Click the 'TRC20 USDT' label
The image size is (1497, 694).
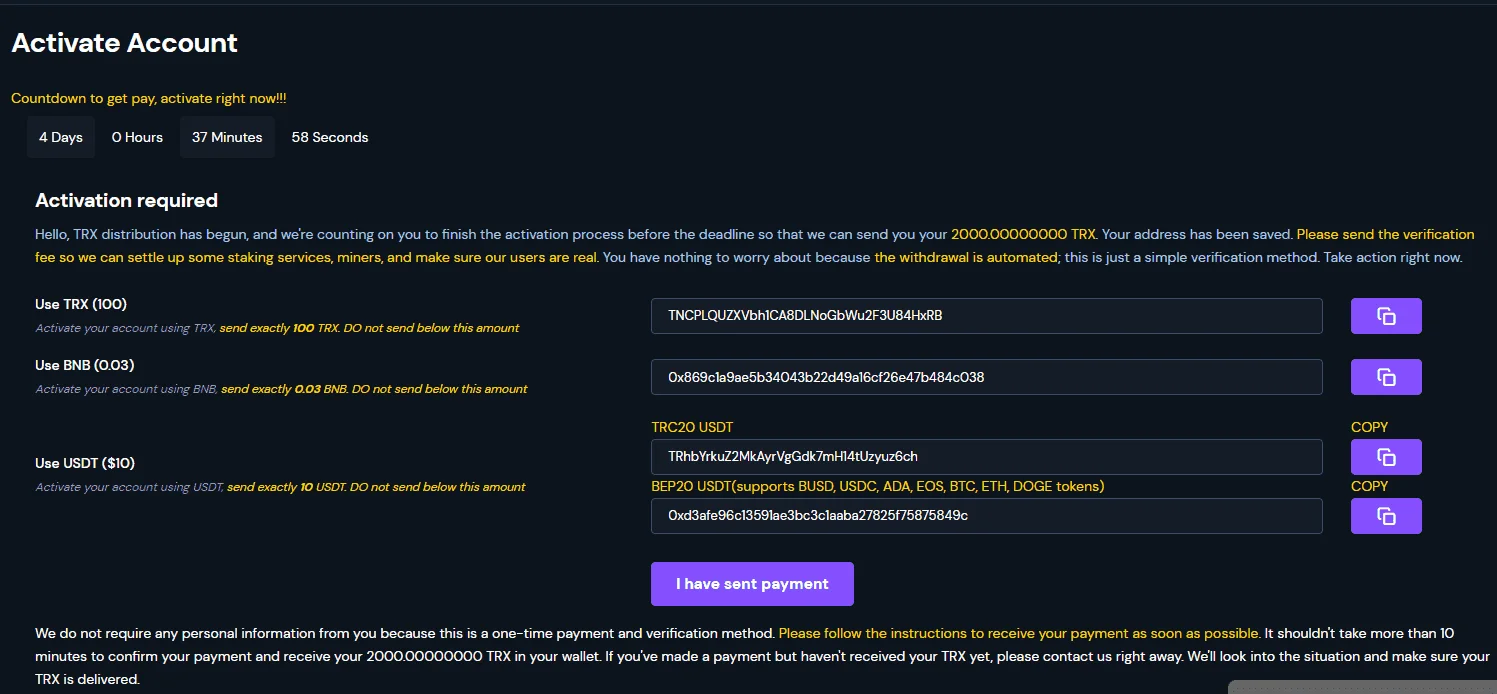692,427
